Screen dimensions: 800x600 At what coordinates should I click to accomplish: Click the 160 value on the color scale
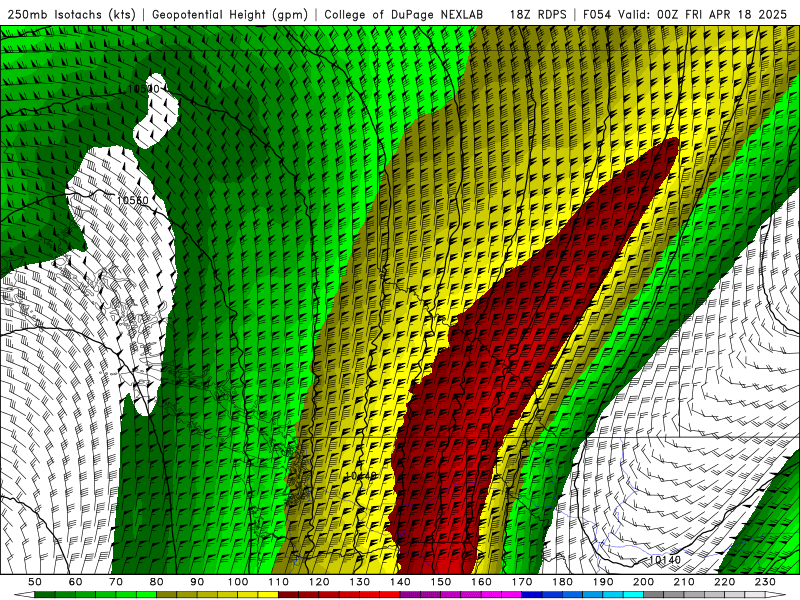point(481,582)
